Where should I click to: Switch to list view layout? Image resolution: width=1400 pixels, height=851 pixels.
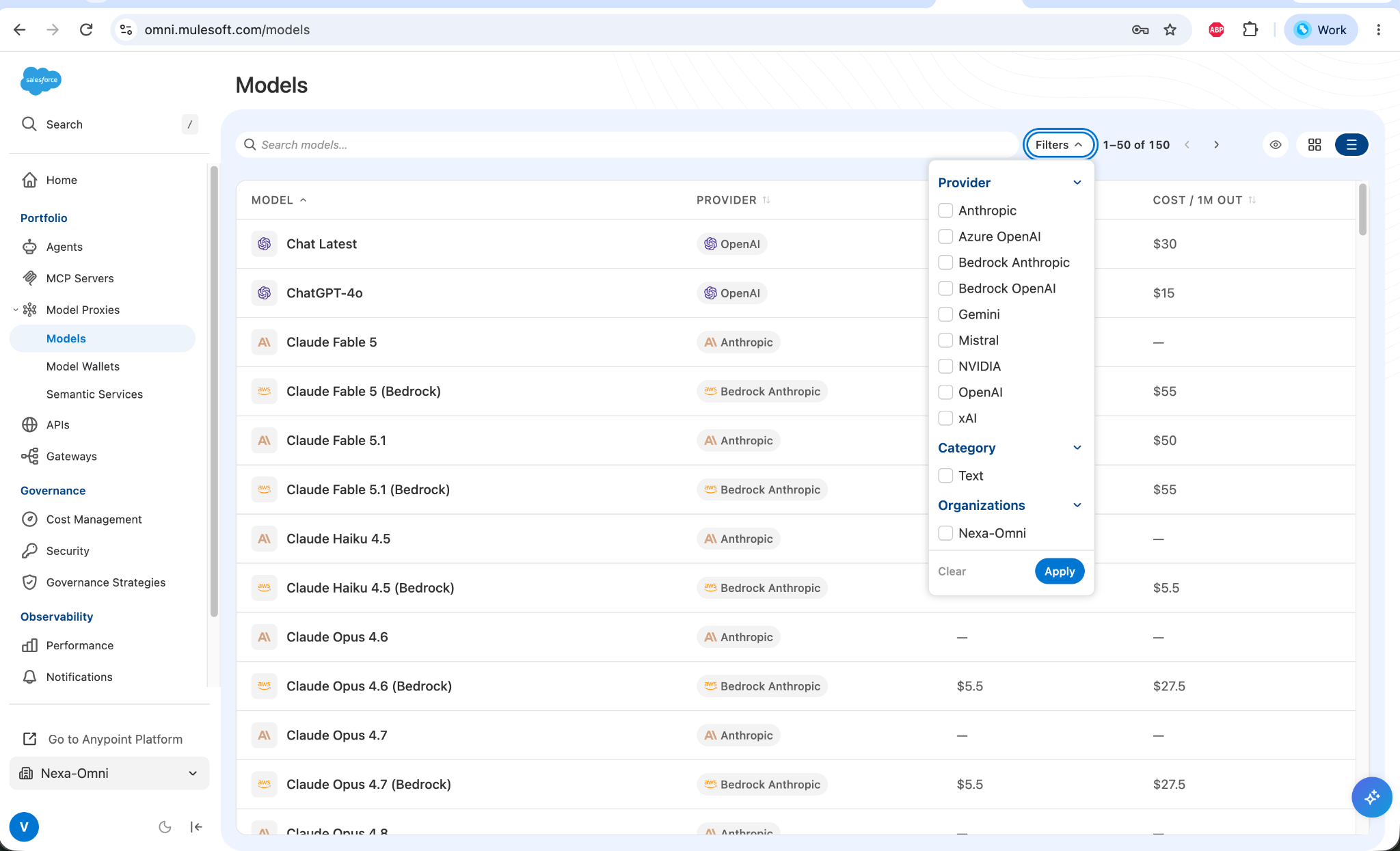pyautogui.click(x=1351, y=145)
